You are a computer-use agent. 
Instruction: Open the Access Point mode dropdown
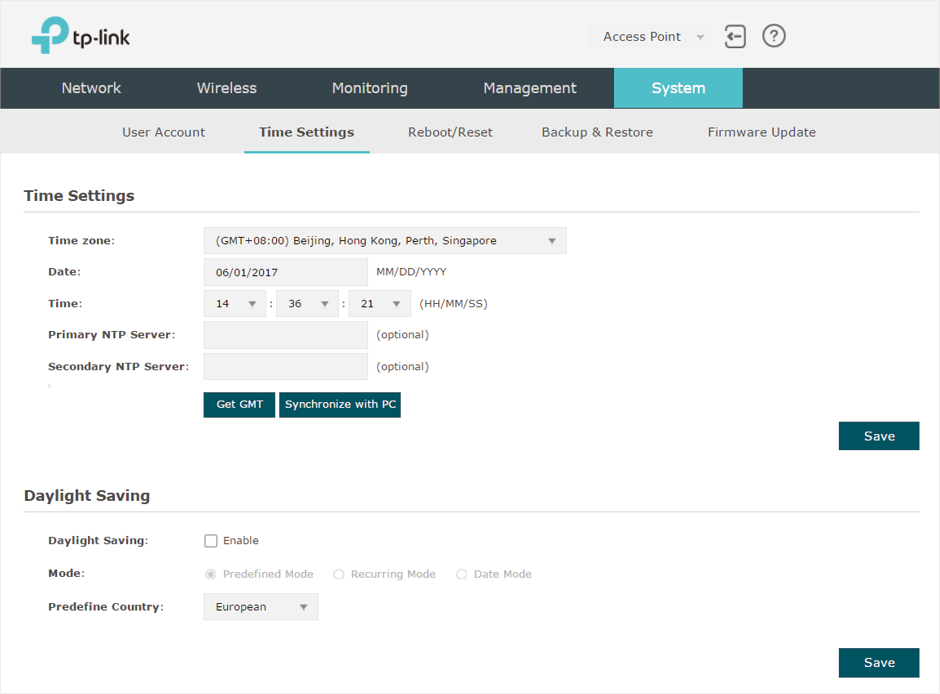tap(650, 37)
